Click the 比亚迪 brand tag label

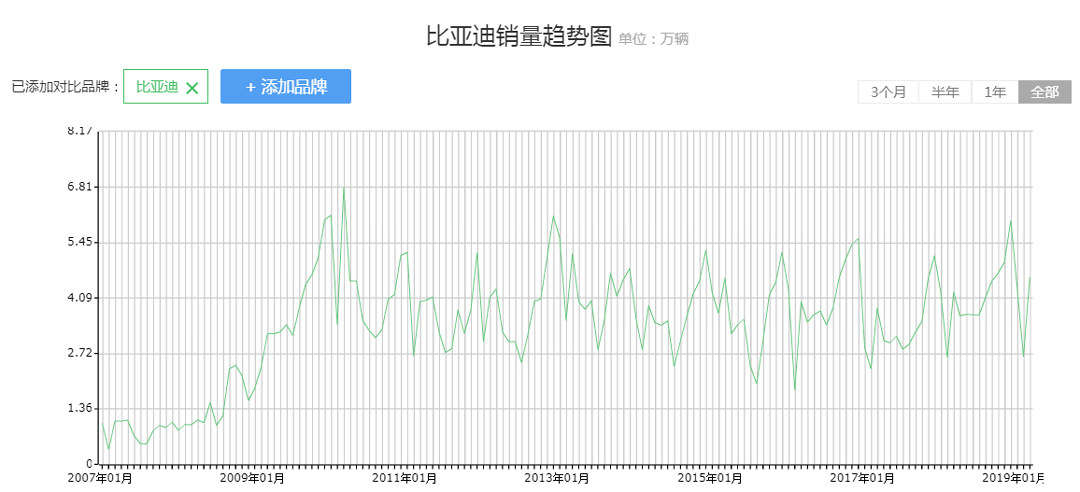click(156, 87)
